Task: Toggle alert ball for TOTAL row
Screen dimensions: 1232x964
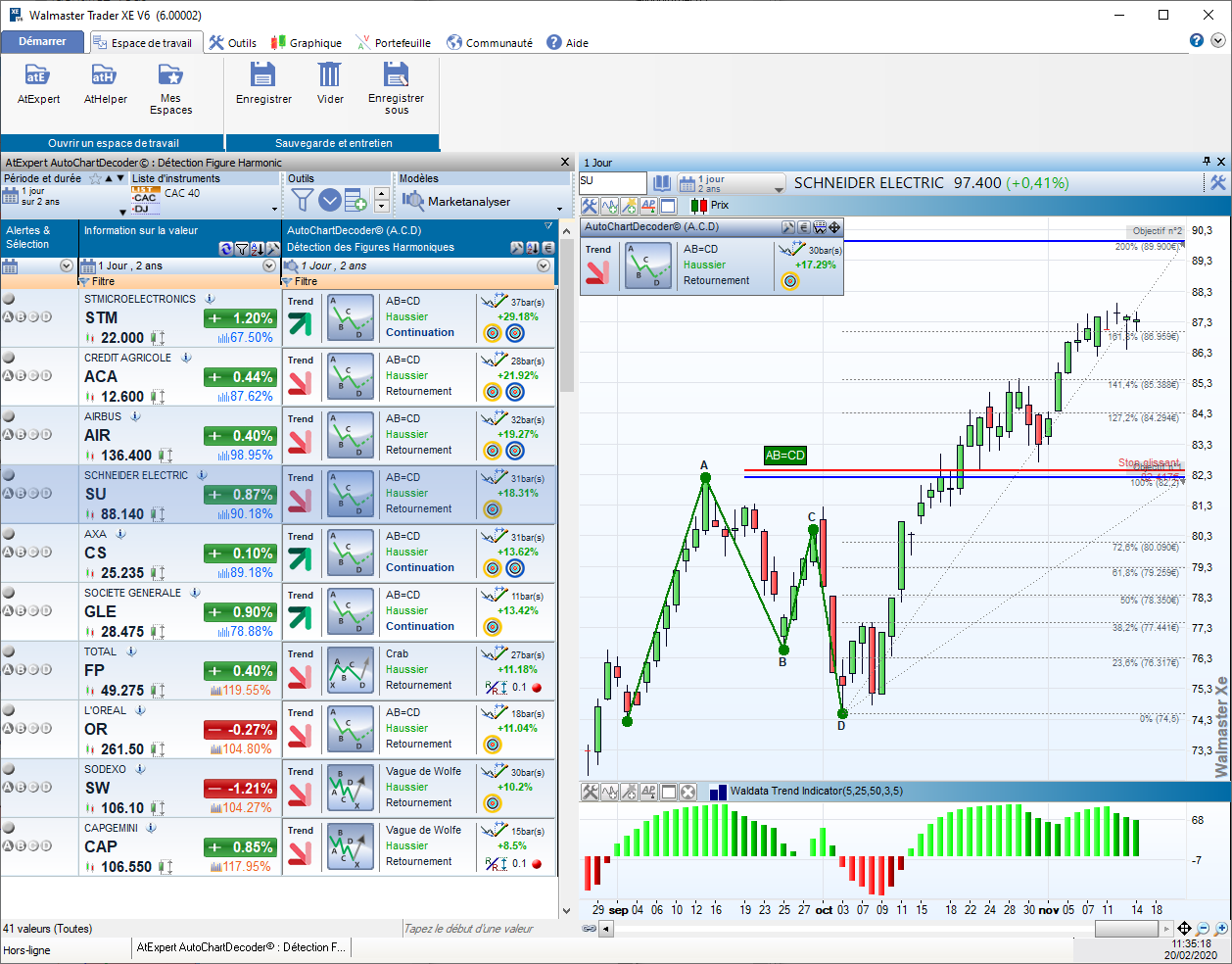Action: [x=9, y=651]
